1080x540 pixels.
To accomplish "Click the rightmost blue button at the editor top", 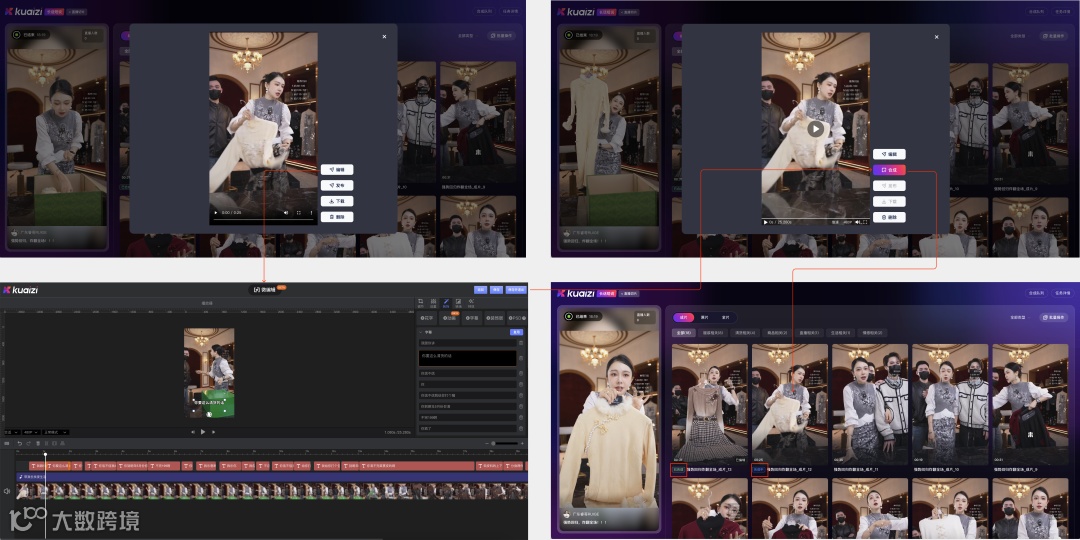I will pyautogui.click(x=516, y=290).
